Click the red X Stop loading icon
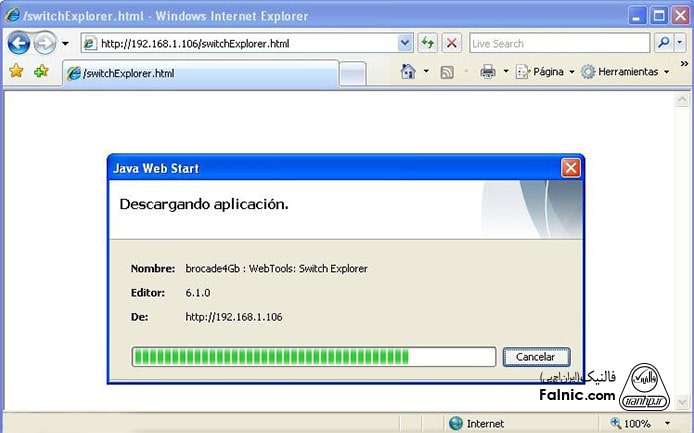 pyautogui.click(x=452, y=44)
